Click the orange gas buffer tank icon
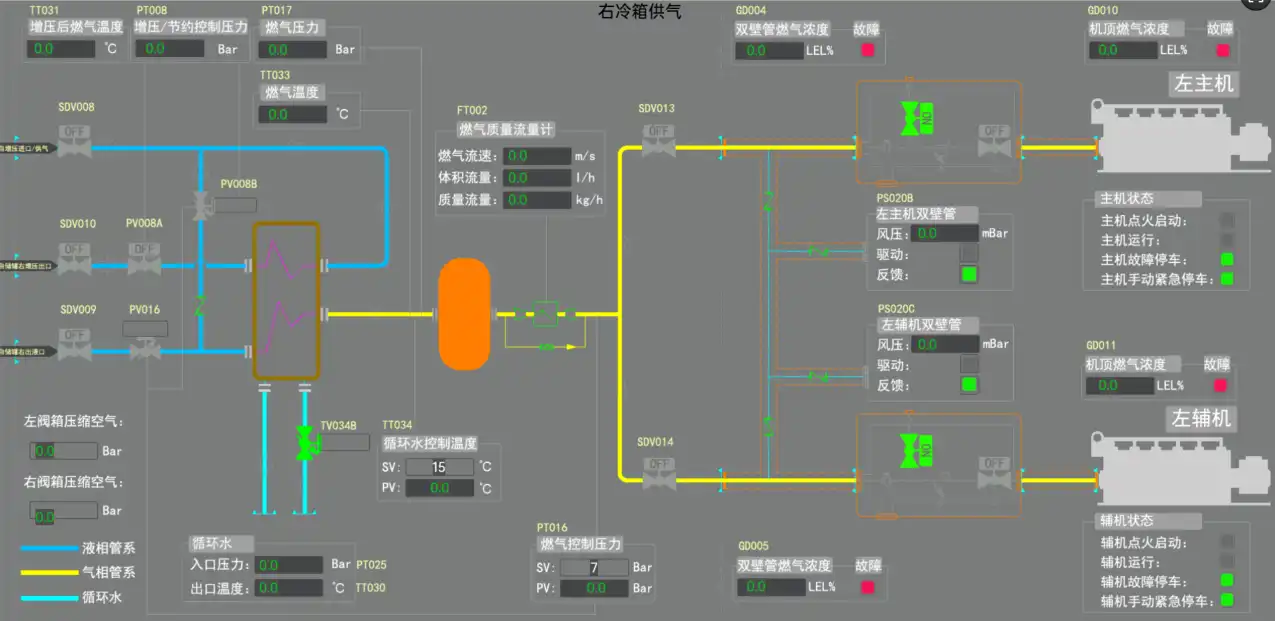 point(464,313)
